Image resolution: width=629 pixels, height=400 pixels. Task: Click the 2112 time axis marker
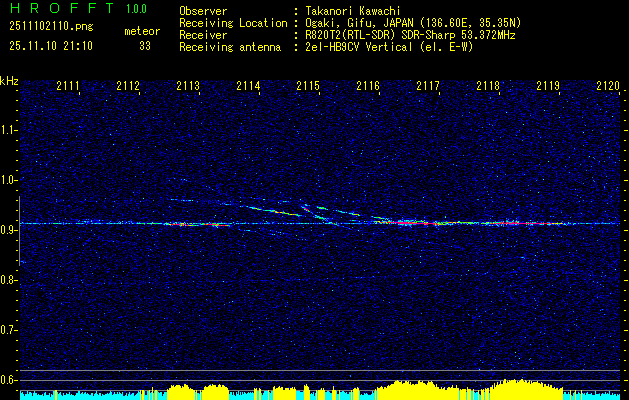click(x=128, y=85)
